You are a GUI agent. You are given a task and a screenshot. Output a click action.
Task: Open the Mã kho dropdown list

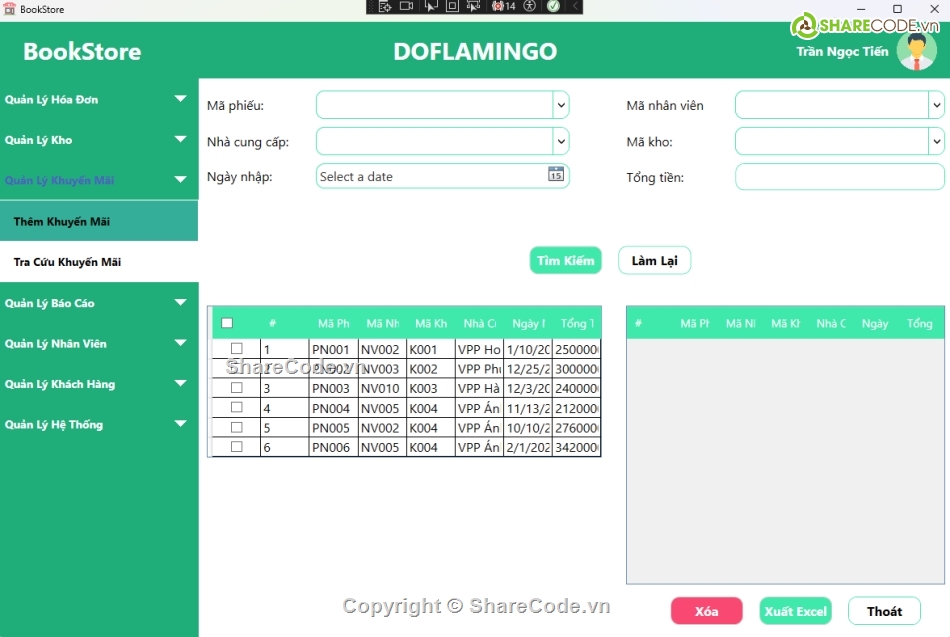[x=936, y=141]
